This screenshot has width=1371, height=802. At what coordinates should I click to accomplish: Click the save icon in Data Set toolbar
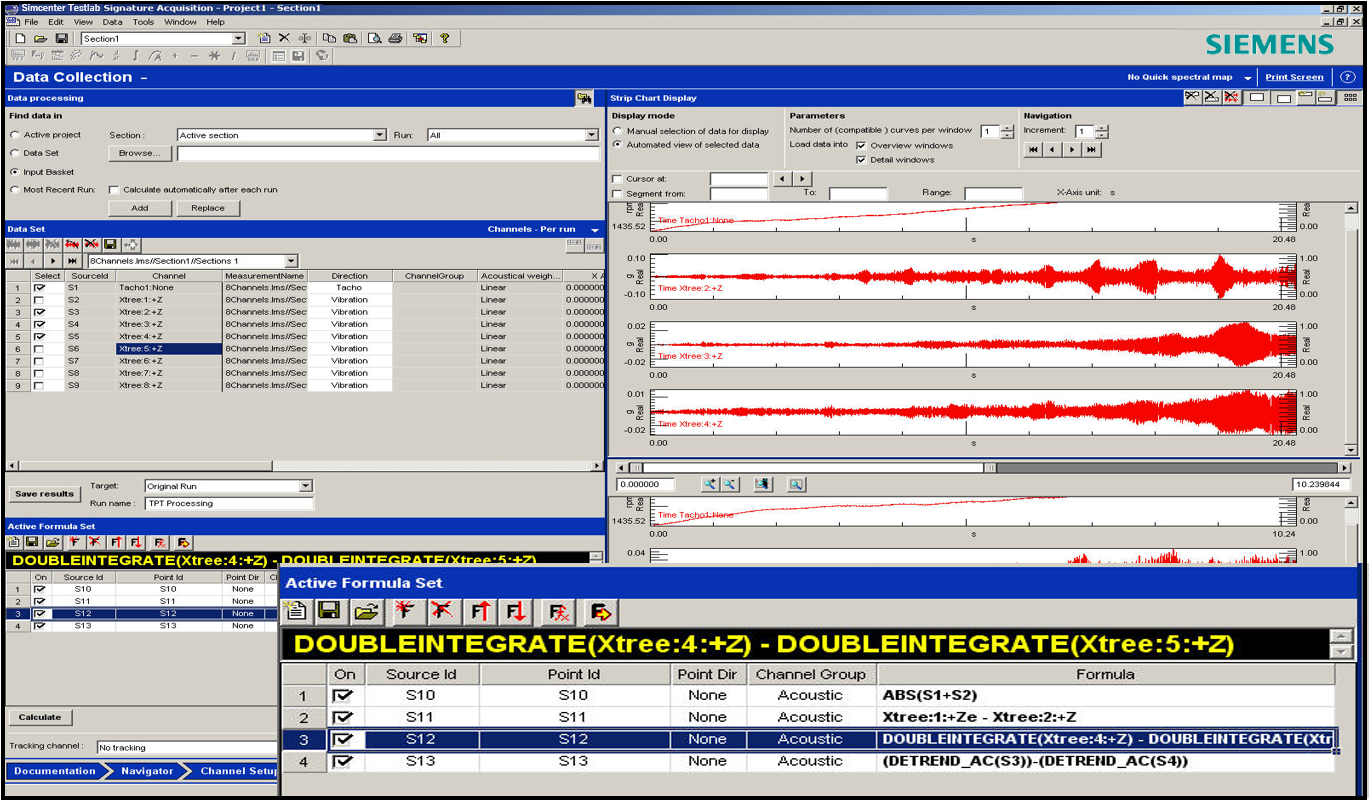pos(110,244)
